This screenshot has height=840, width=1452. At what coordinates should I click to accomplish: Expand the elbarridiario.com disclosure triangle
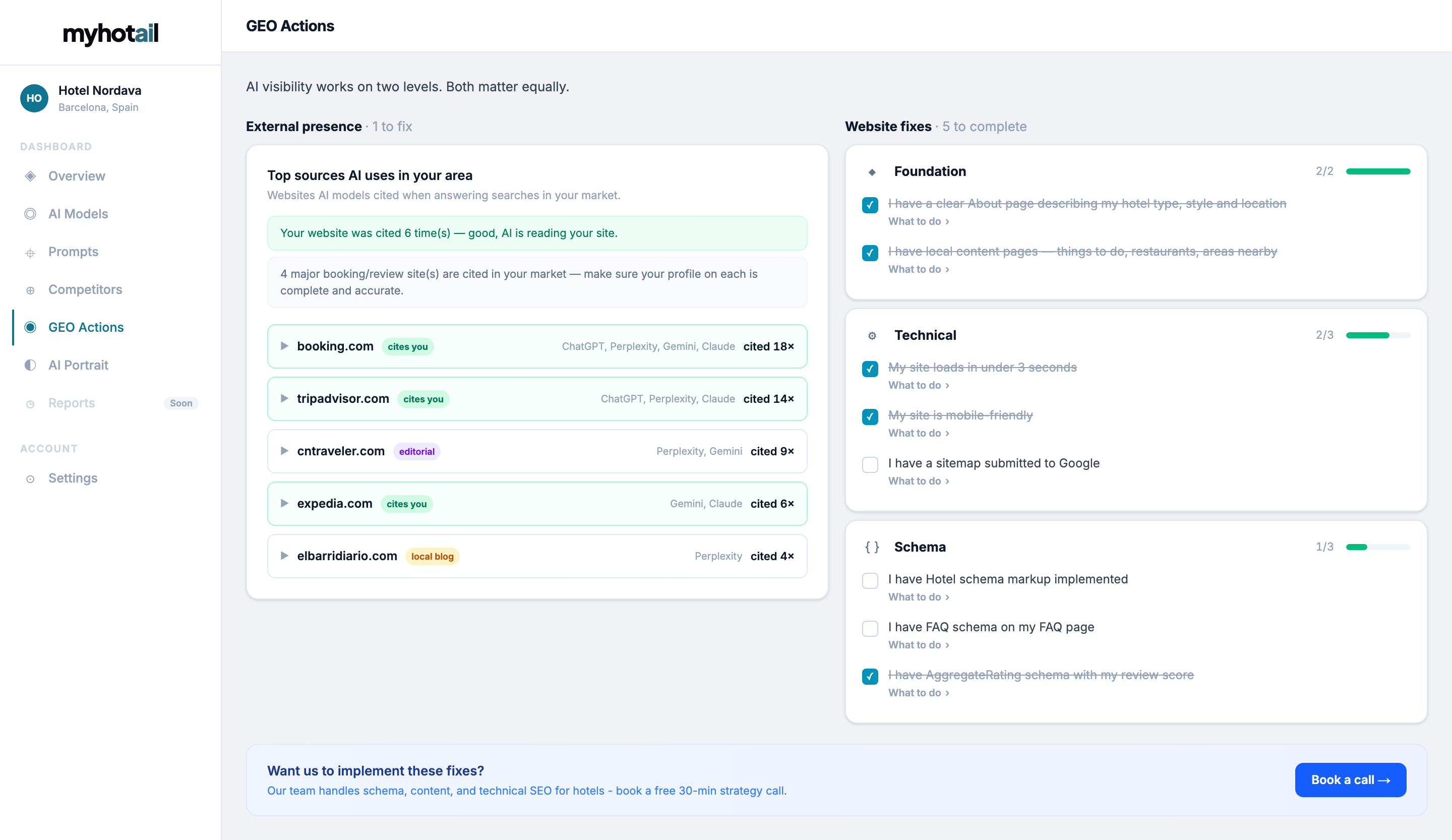[x=284, y=556]
